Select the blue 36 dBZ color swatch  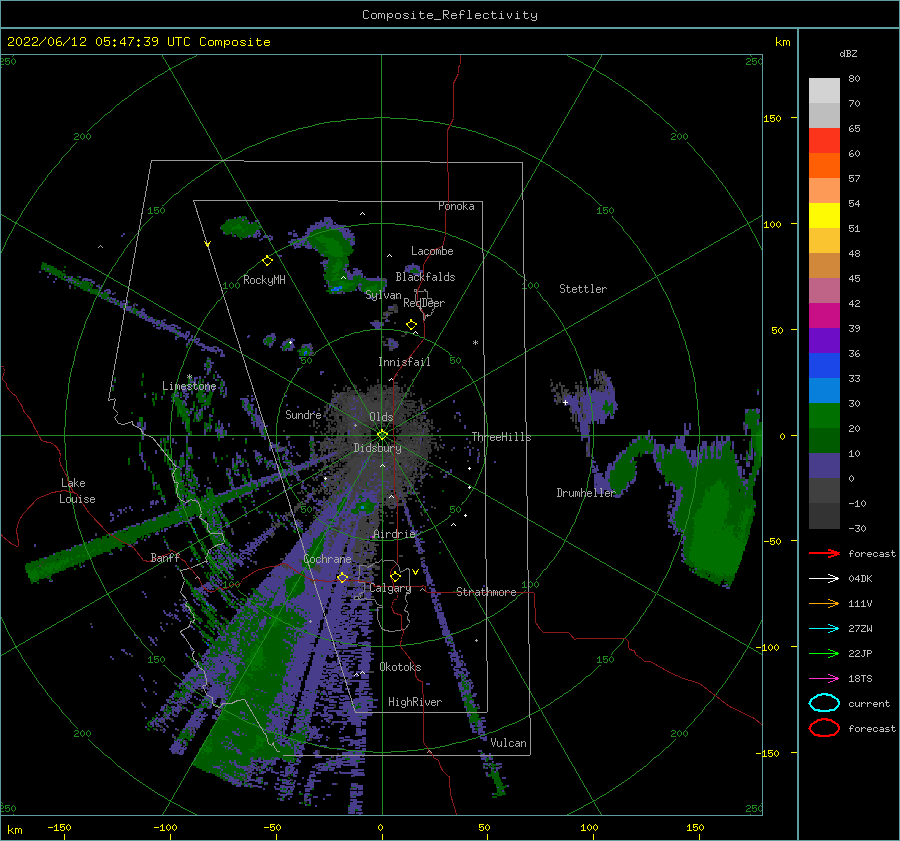pyautogui.click(x=824, y=365)
